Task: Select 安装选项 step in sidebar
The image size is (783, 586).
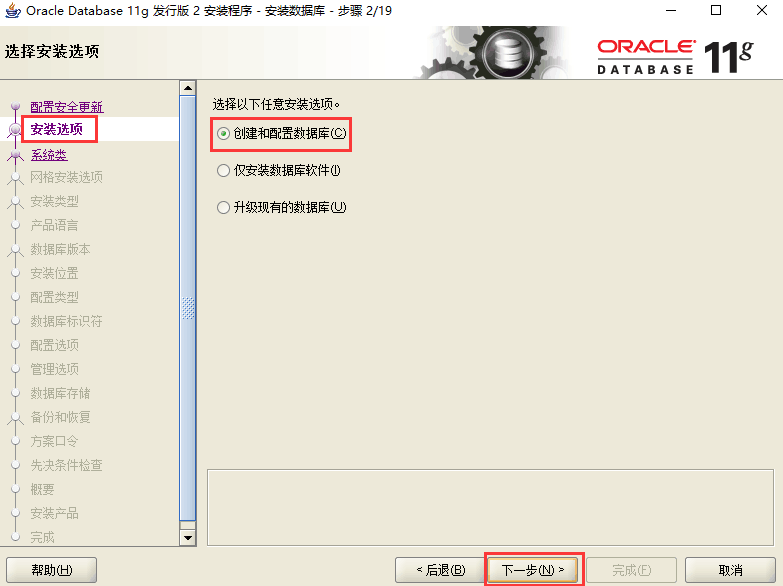Action: (56, 129)
